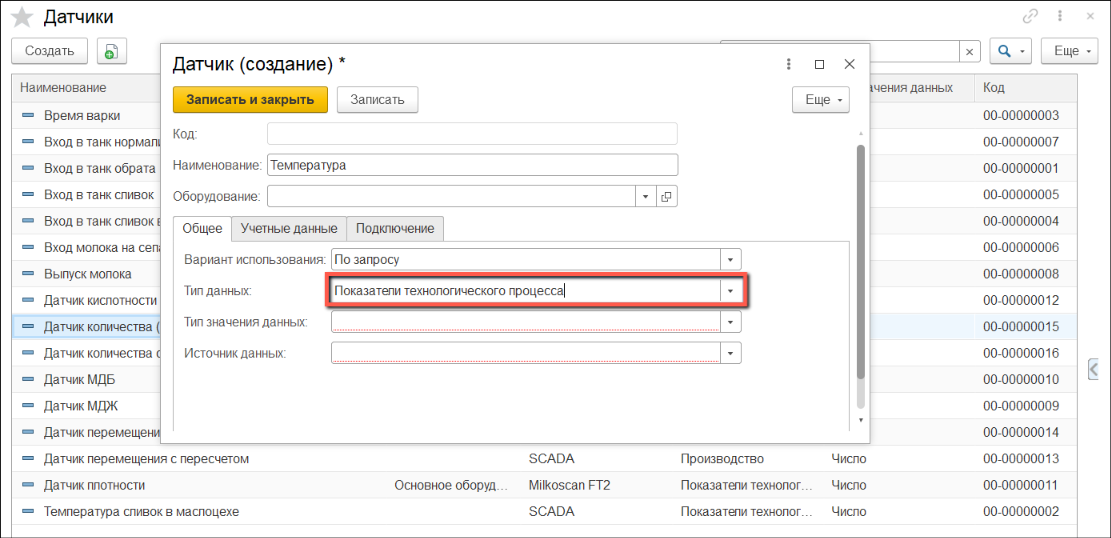This screenshot has width=1111, height=538.
Task: Open the Тип значения данных dropdown
Action: tap(731, 322)
